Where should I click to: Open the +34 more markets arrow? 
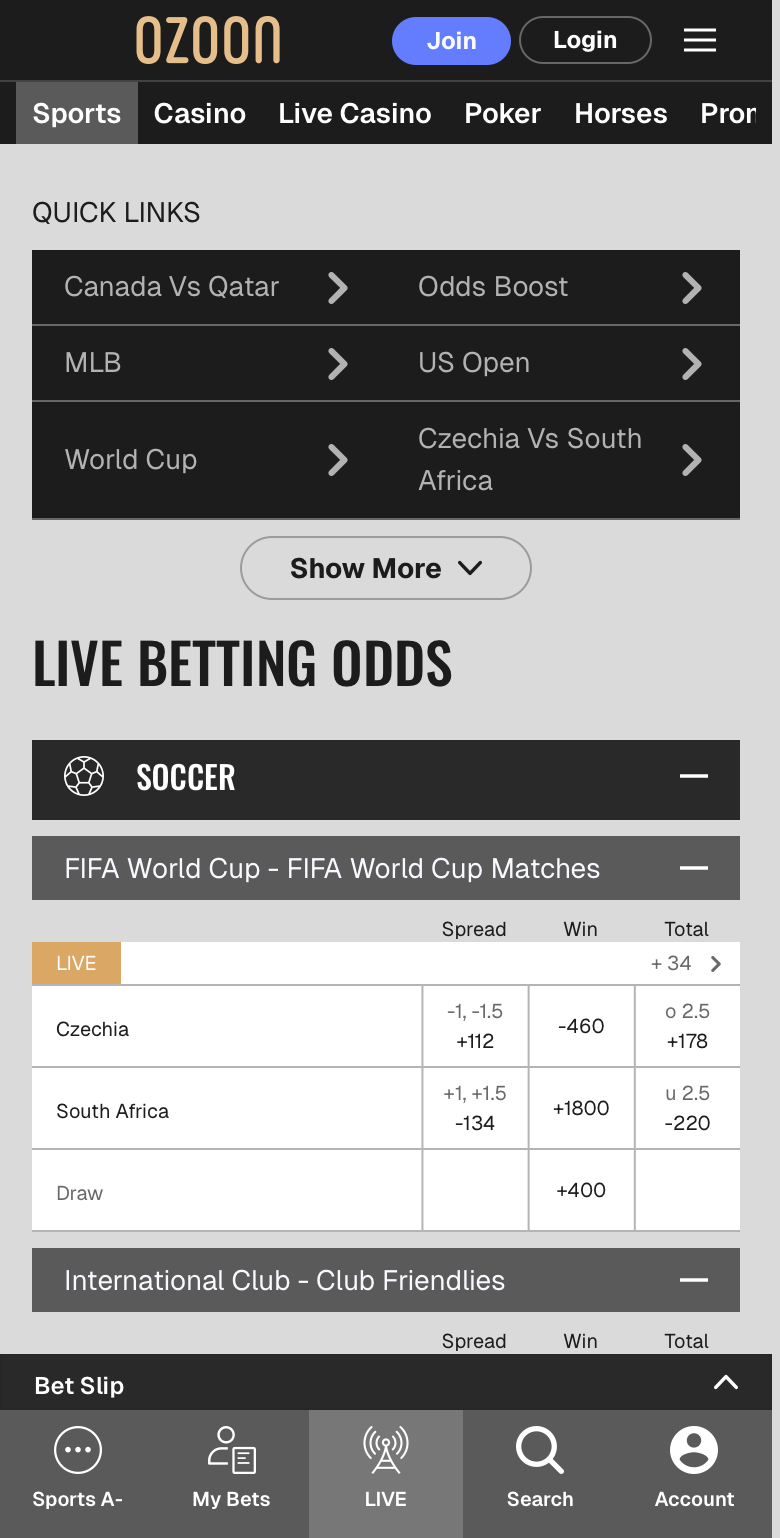click(x=715, y=964)
